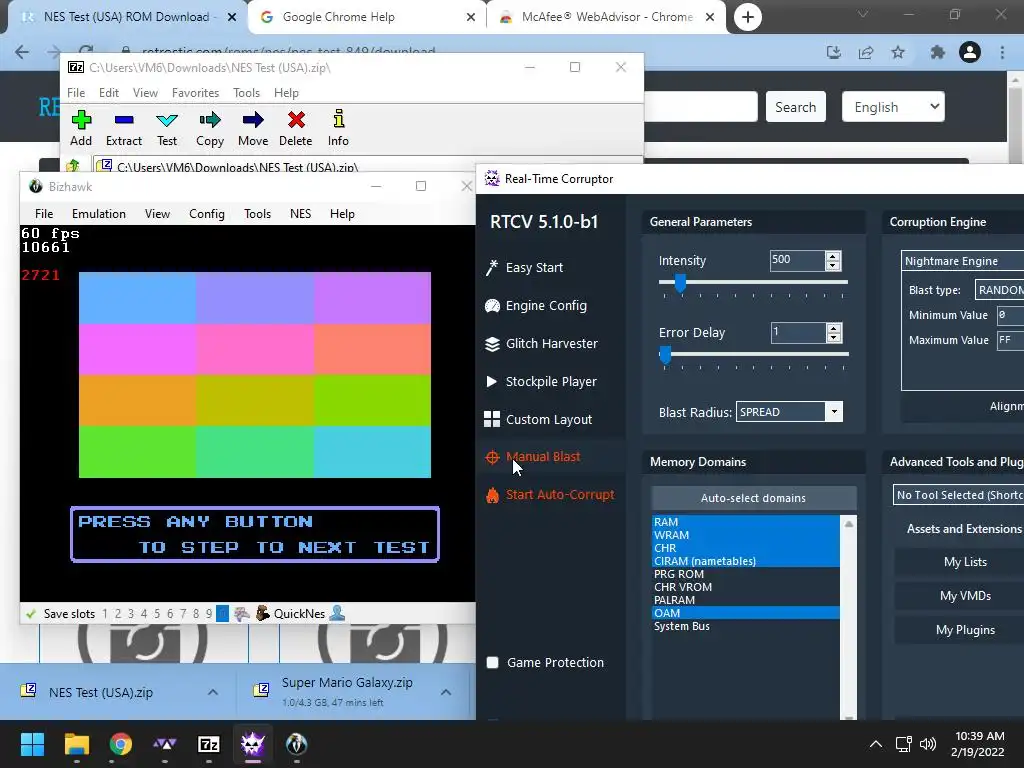Open English language dropdown on website
This screenshot has height=768, width=1024.
[x=893, y=107]
